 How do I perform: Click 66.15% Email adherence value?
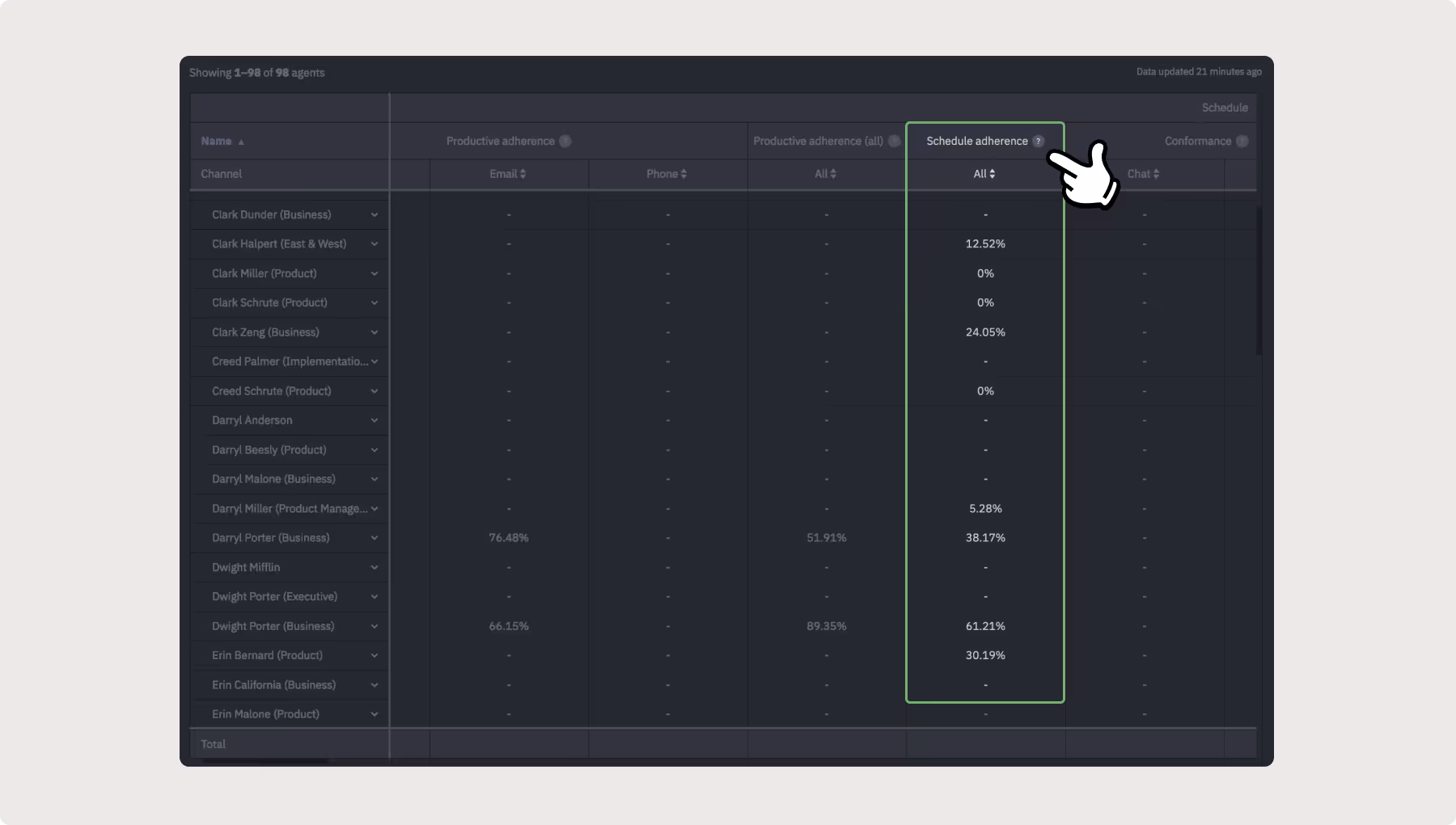coord(509,626)
